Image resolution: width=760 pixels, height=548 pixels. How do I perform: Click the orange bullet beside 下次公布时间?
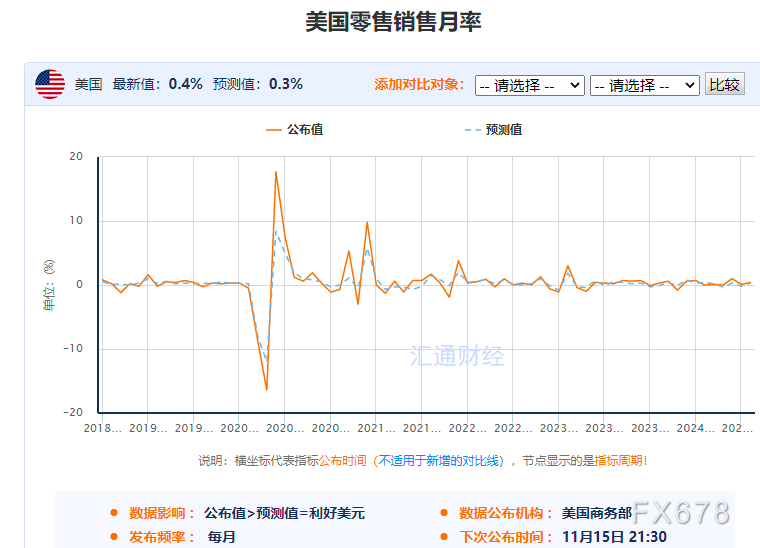[444, 537]
